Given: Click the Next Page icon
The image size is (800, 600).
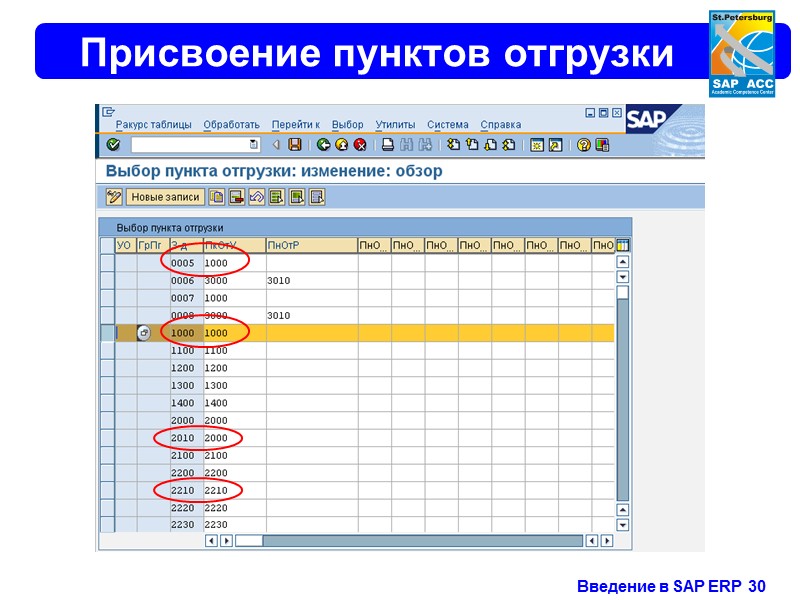Looking at the screenshot, I should [490, 145].
